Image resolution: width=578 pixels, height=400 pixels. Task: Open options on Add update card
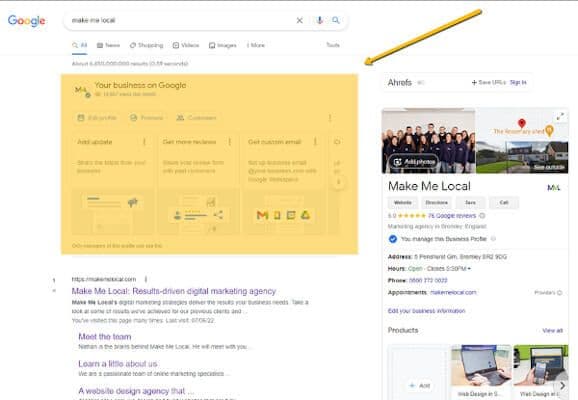[x=144, y=142]
